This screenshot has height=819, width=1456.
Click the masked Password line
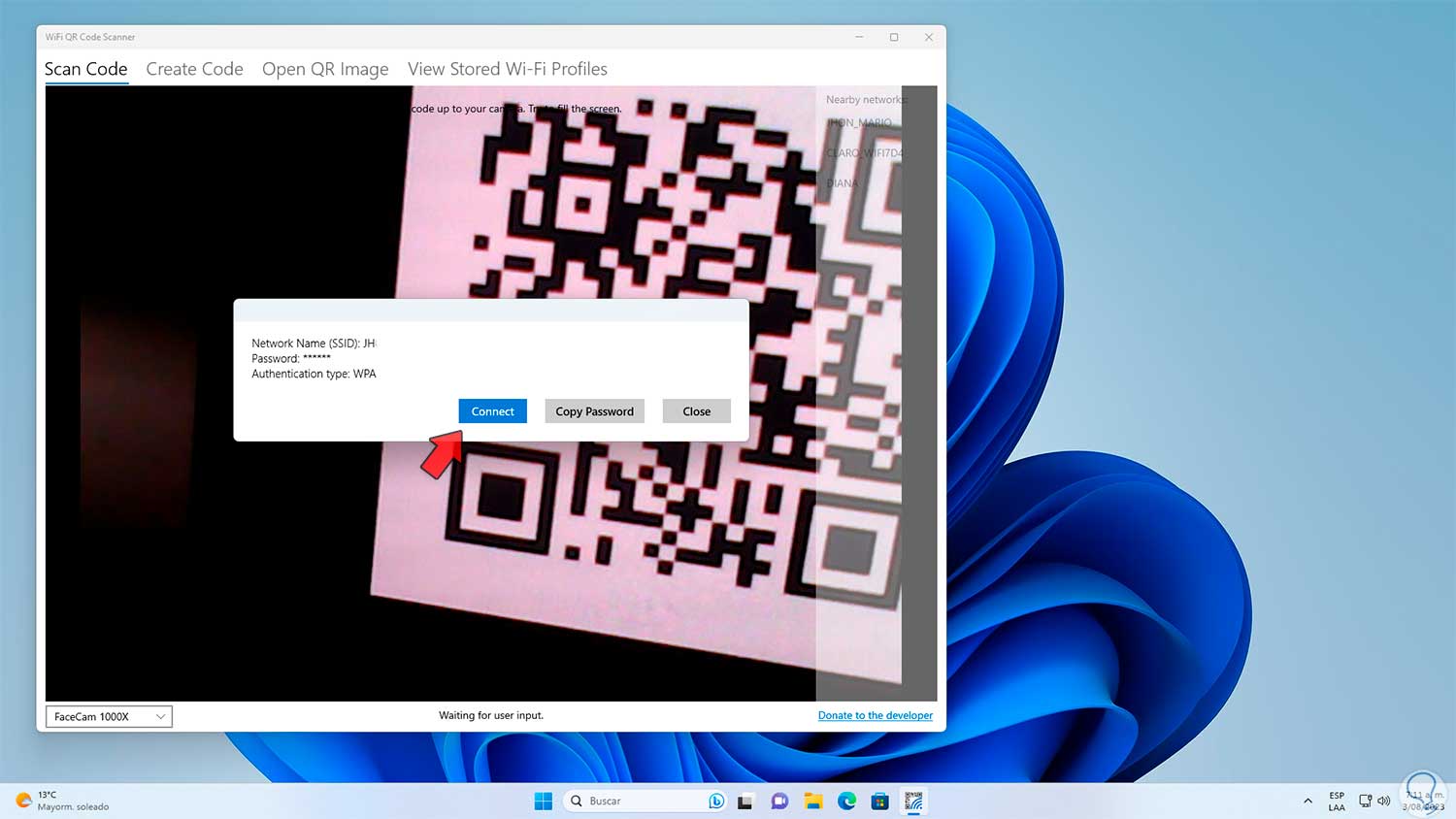pos(291,358)
